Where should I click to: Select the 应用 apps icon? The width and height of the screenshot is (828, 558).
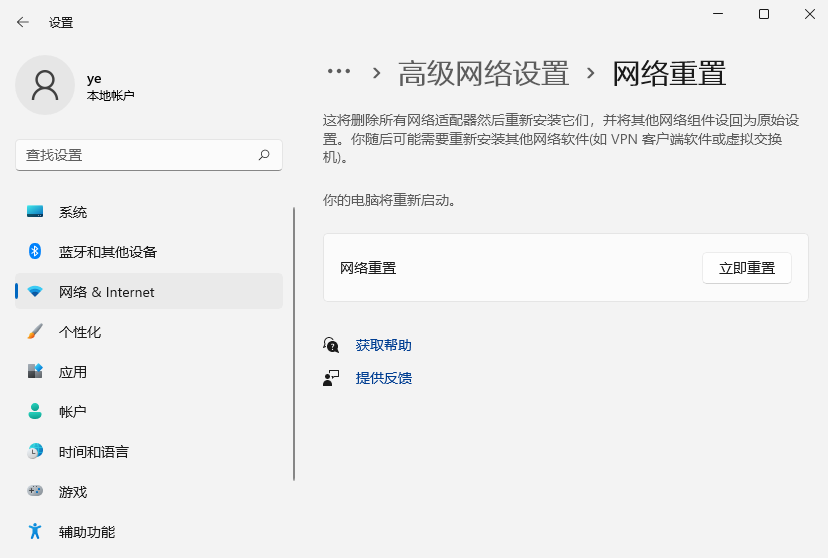(x=35, y=371)
